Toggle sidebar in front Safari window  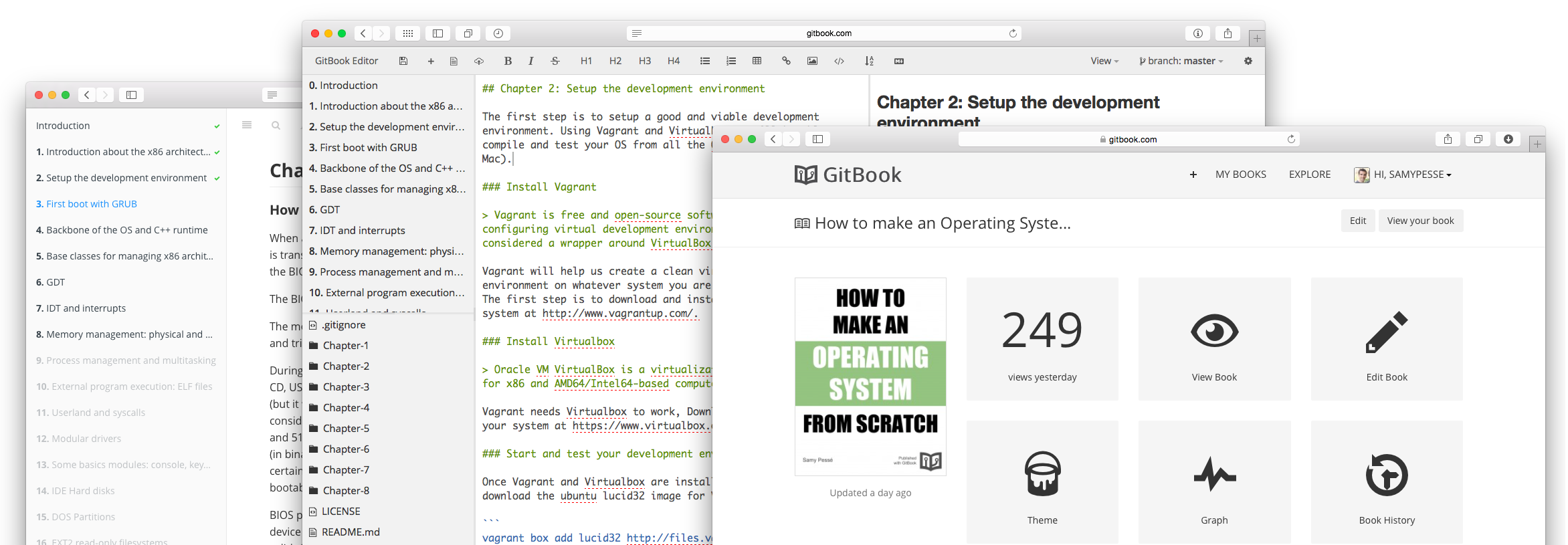click(817, 139)
